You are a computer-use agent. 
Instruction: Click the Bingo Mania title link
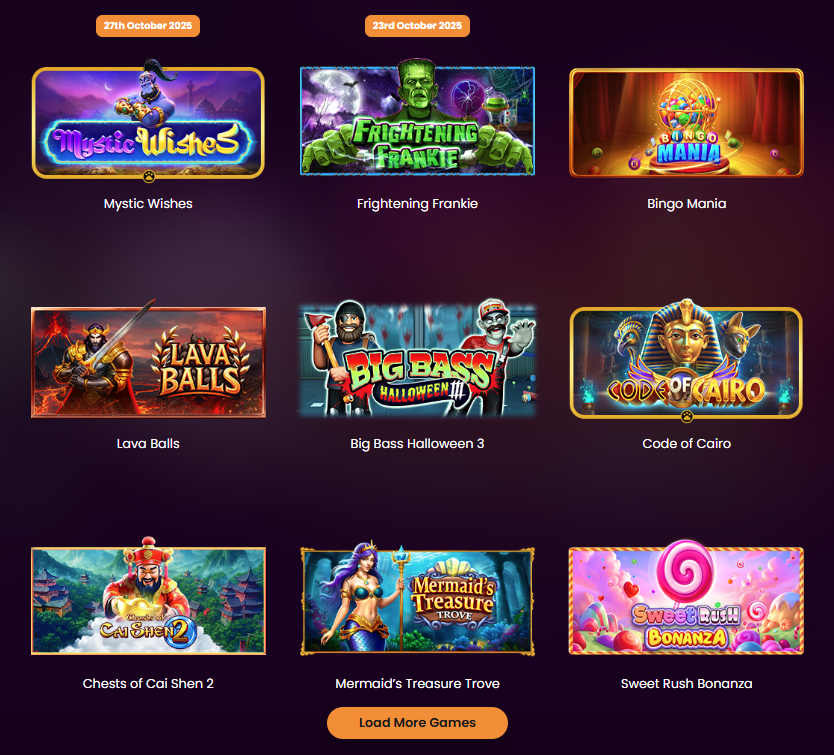[686, 203]
